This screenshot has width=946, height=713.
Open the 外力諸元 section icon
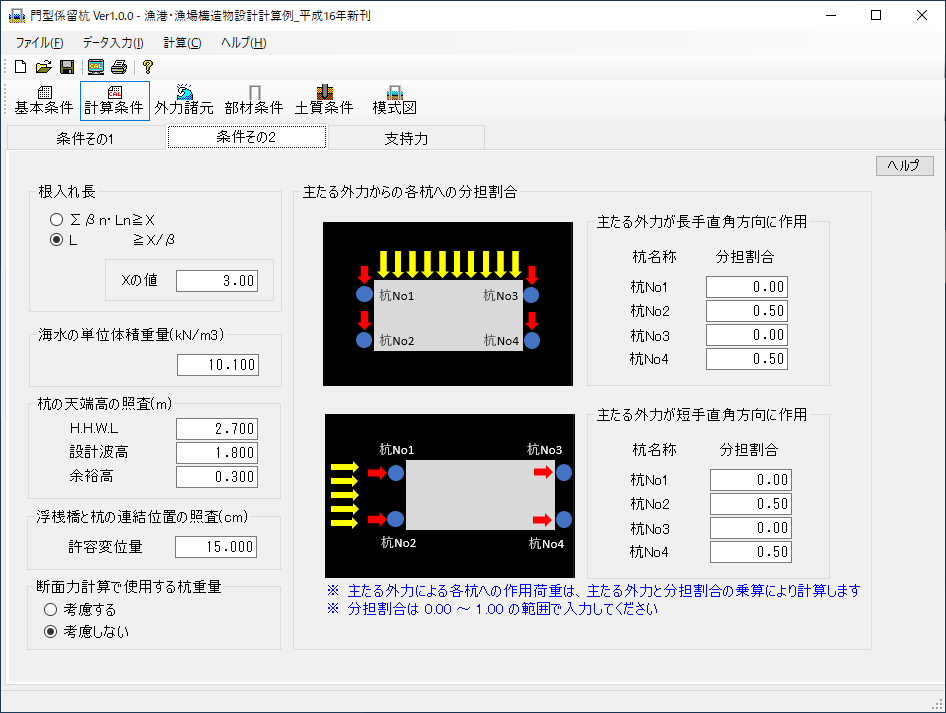[x=184, y=101]
